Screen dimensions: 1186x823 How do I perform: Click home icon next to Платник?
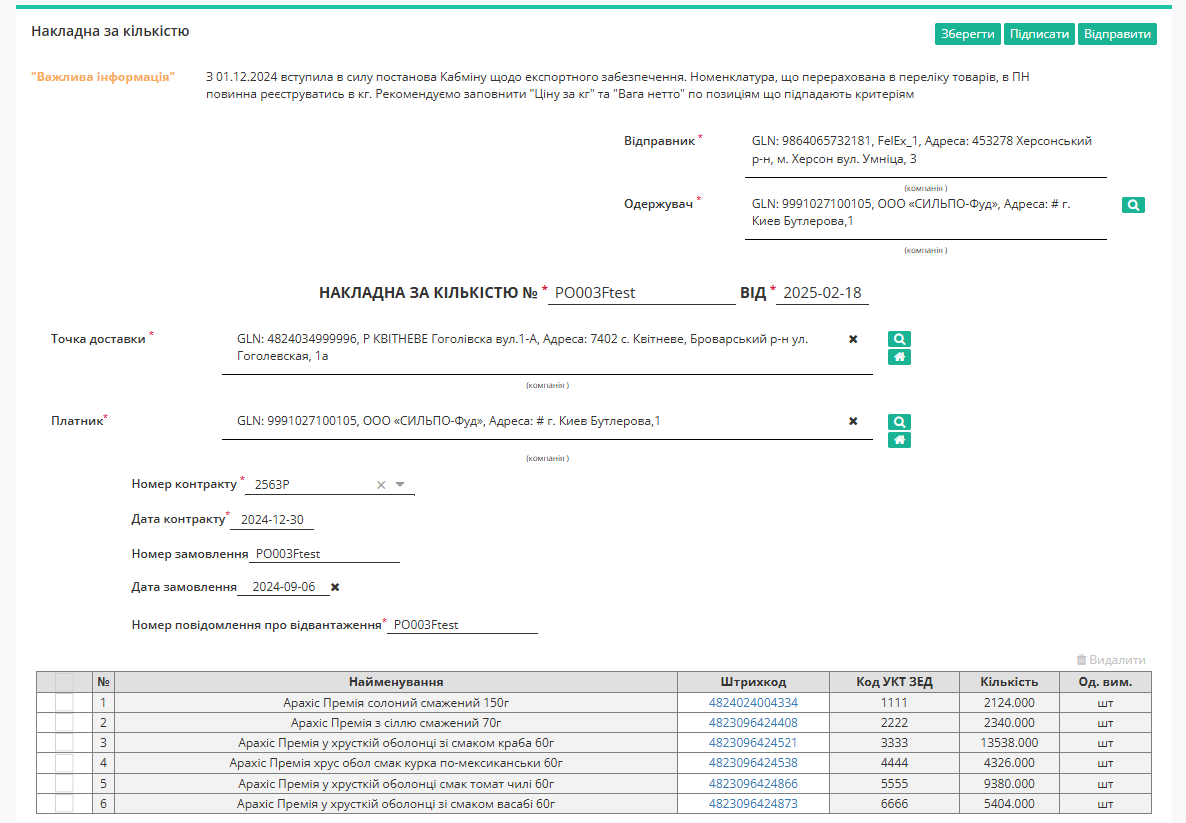click(899, 440)
